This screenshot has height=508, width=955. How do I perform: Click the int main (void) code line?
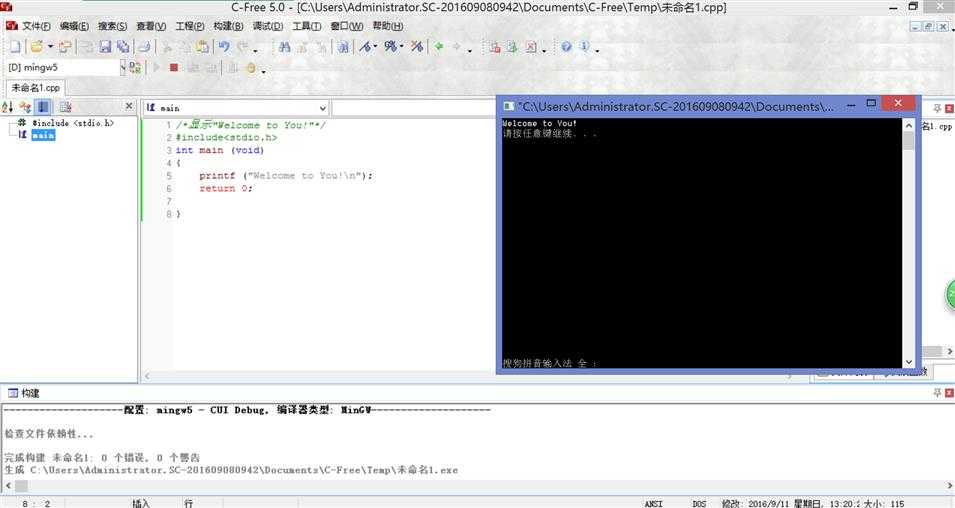pos(220,150)
